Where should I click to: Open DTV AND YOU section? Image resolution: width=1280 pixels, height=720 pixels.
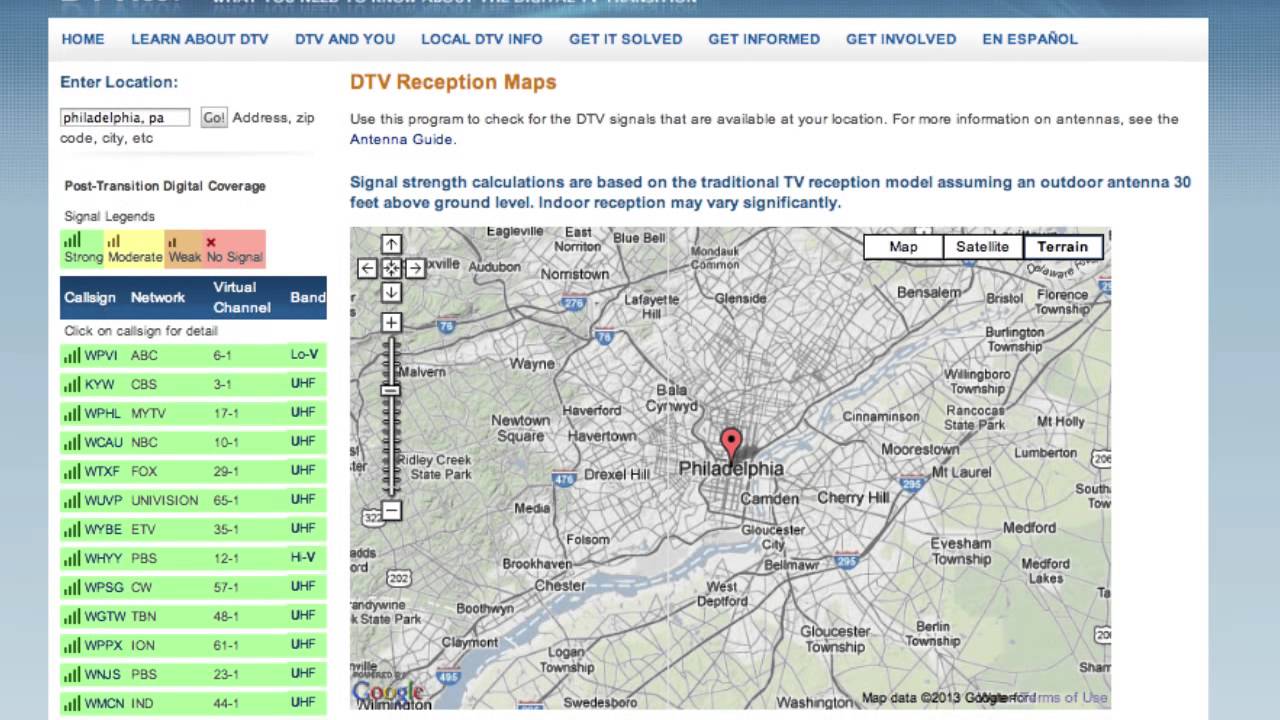click(345, 39)
